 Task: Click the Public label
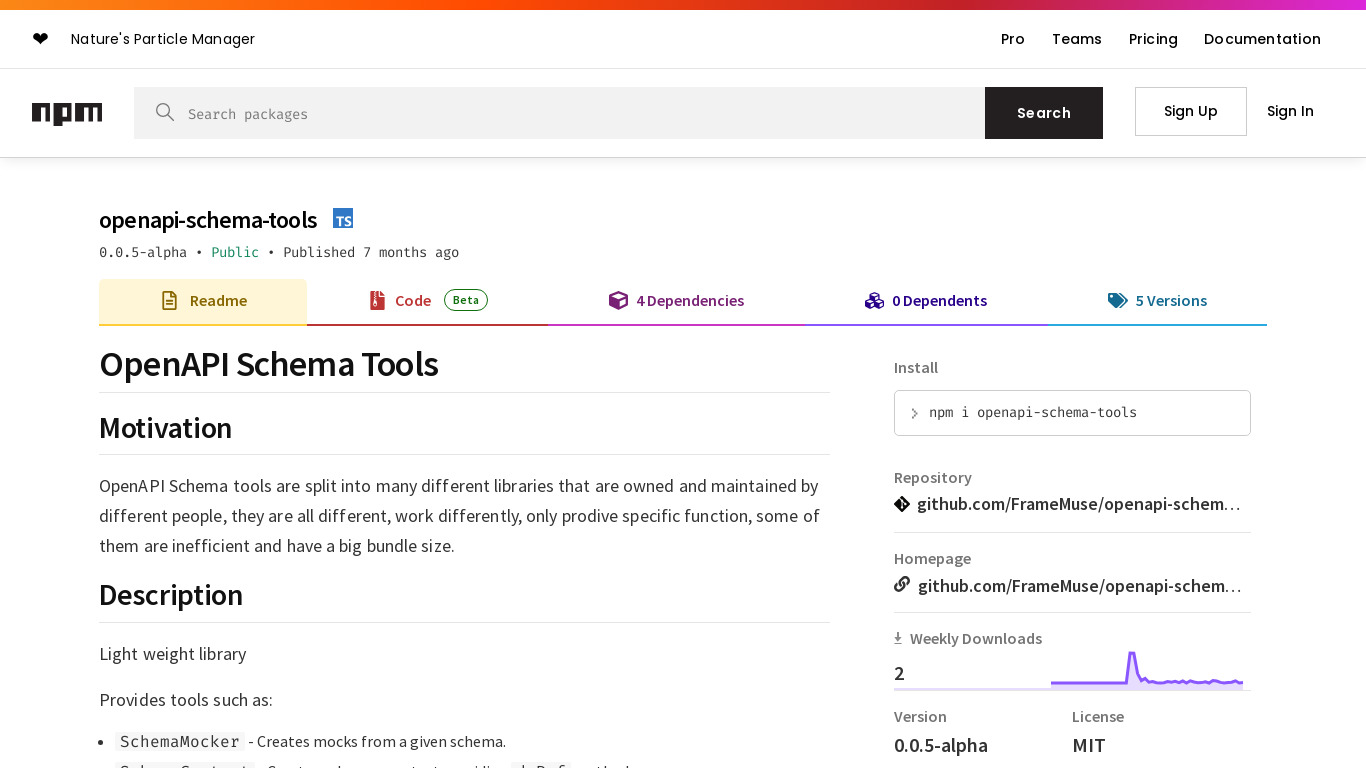point(235,252)
